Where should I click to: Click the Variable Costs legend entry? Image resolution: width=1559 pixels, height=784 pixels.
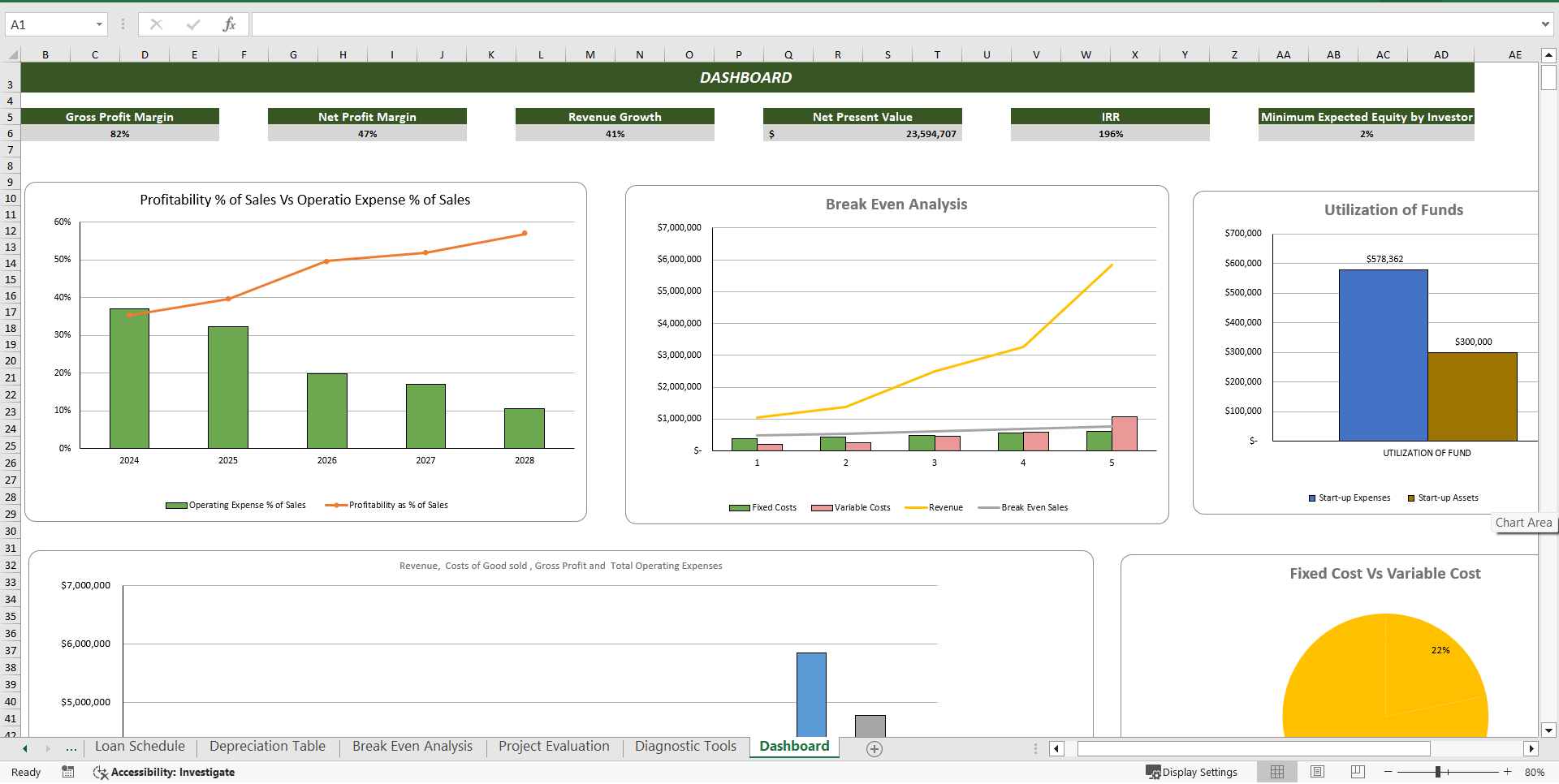coord(851,507)
